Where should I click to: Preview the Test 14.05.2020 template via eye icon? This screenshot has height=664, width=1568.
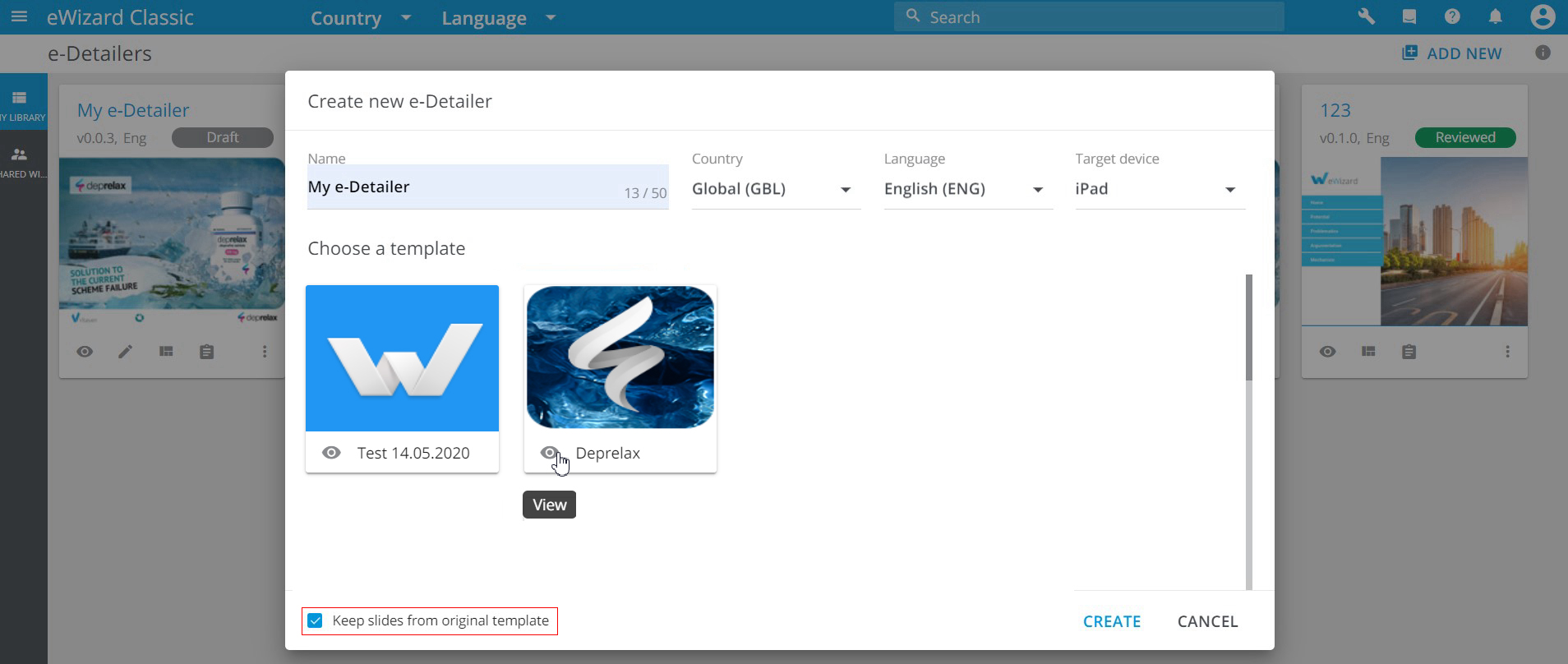tap(331, 453)
